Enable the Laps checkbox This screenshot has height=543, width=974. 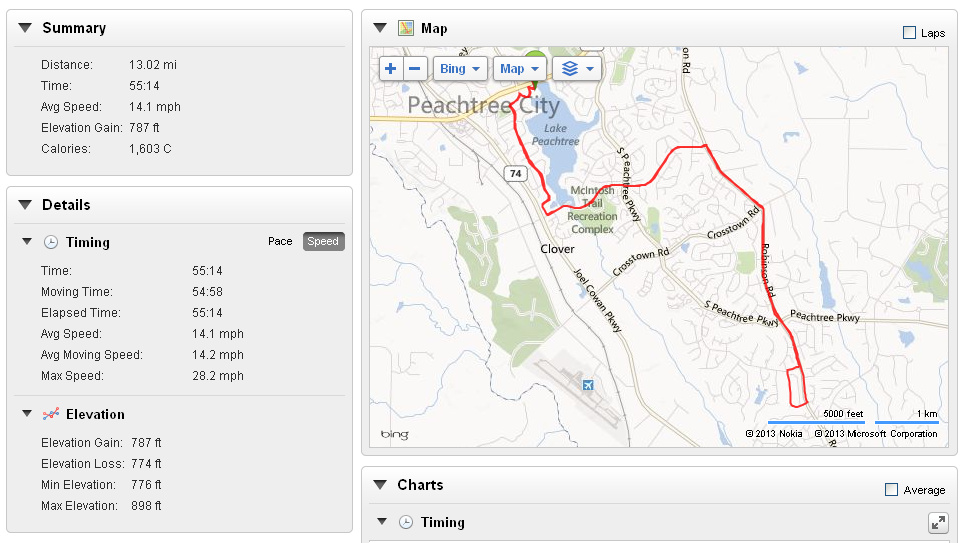(x=909, y=33)
